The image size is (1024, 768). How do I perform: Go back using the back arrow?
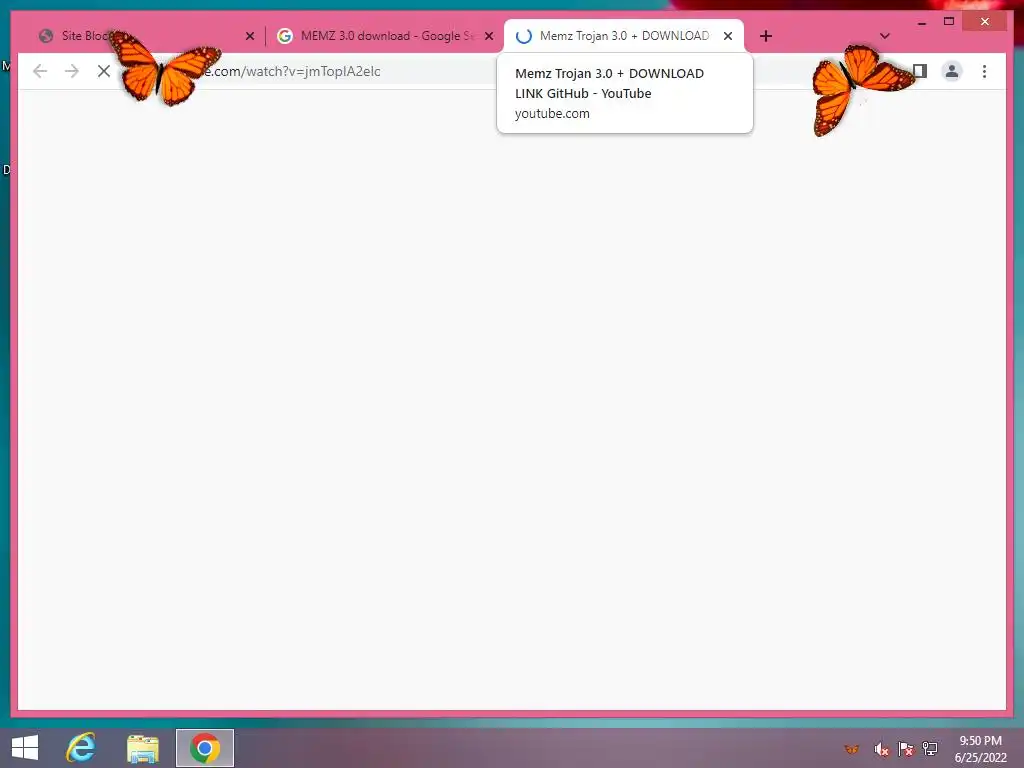pyautogui.click(x=40, y=71)
